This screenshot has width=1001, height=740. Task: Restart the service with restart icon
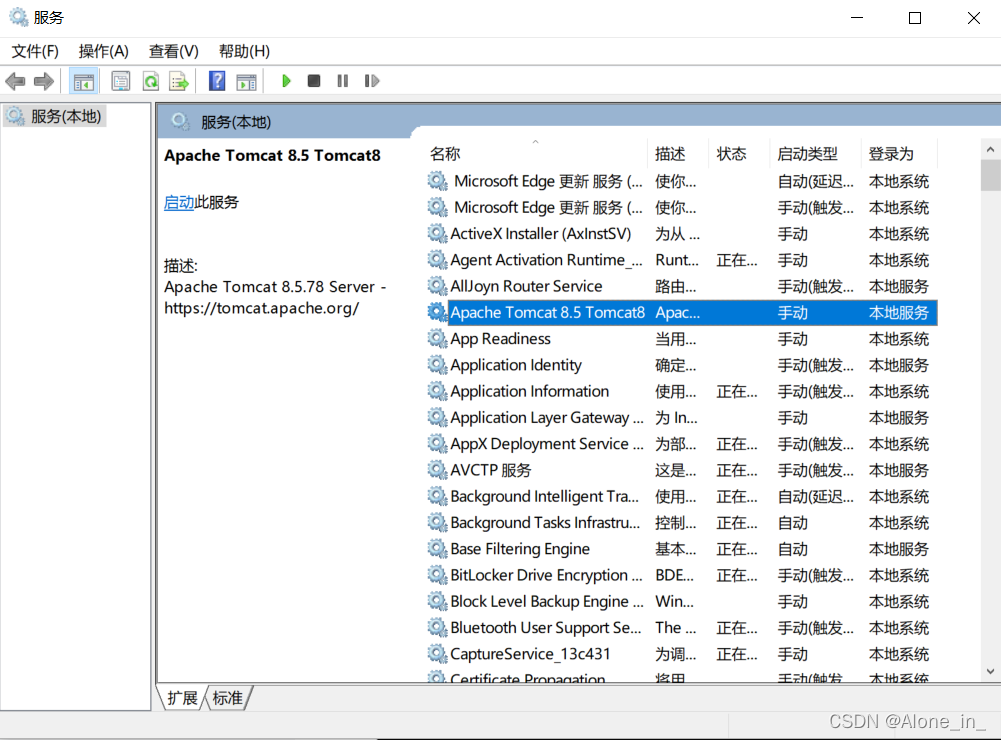[x=372, y=81]
